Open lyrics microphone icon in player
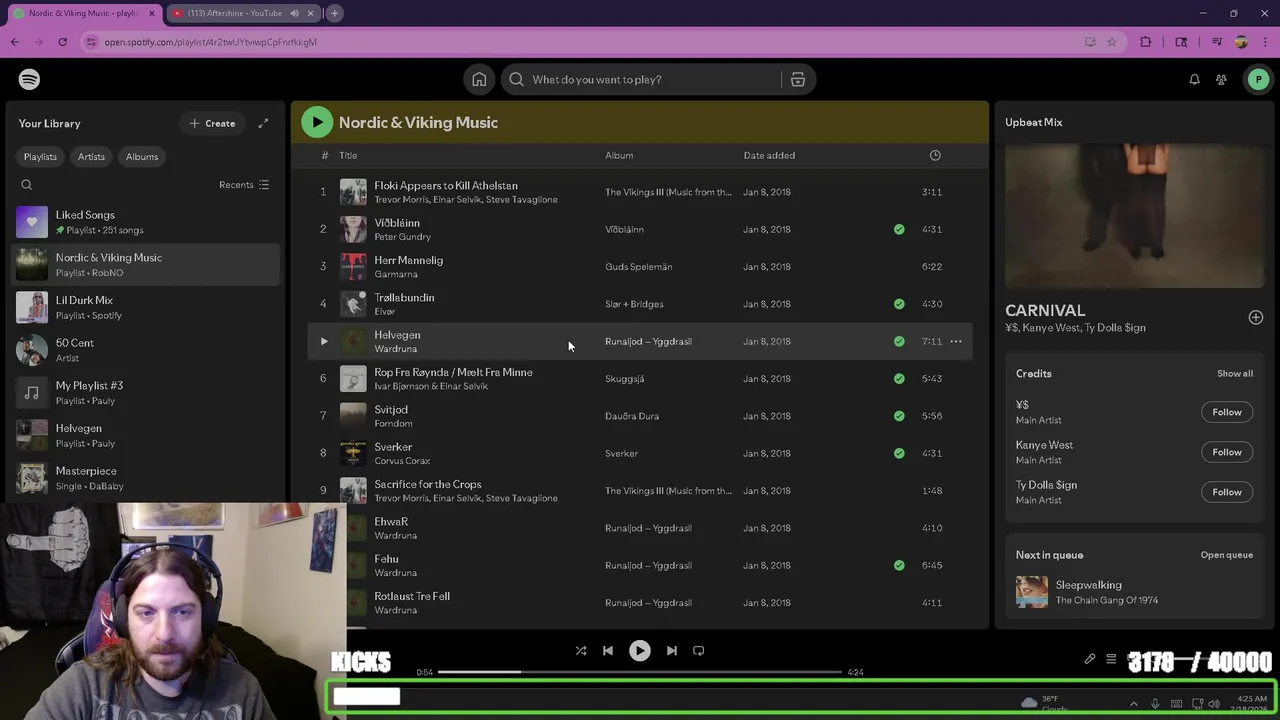 (1090, 659)
